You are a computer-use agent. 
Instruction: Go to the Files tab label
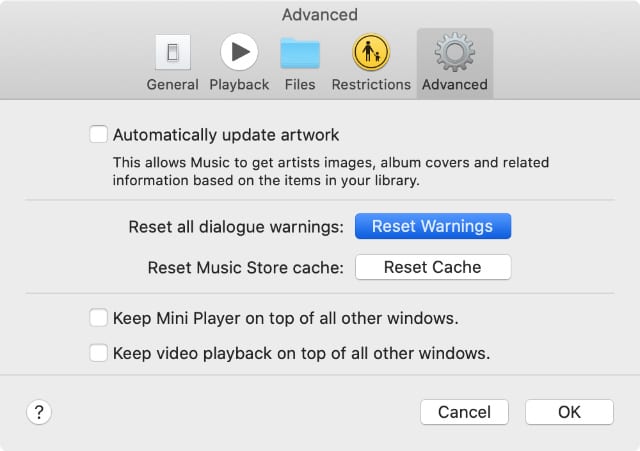(300, 84)
